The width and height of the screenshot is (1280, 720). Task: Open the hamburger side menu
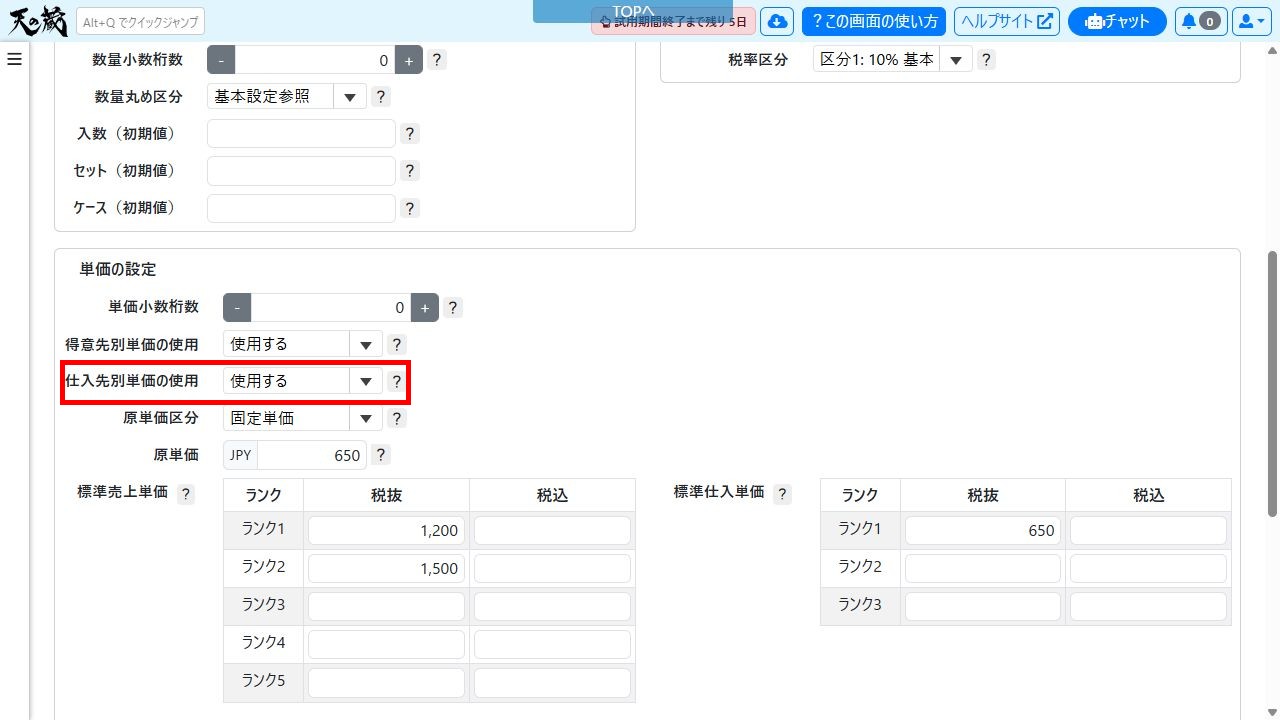click(14, 59)
